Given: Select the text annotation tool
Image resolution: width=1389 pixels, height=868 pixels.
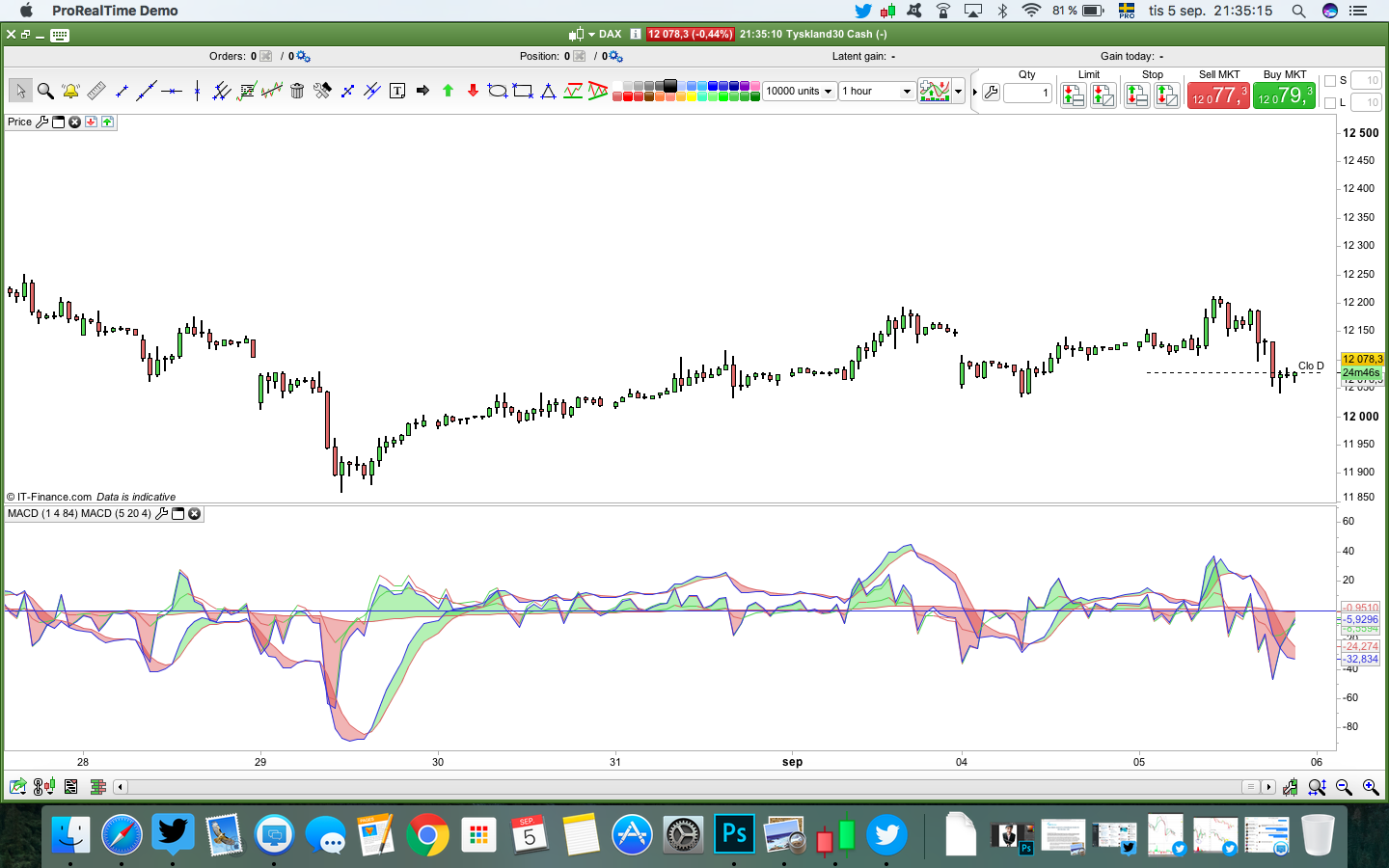Looking at the screenshot, I should pyautogui.click(x=397, y=91).
